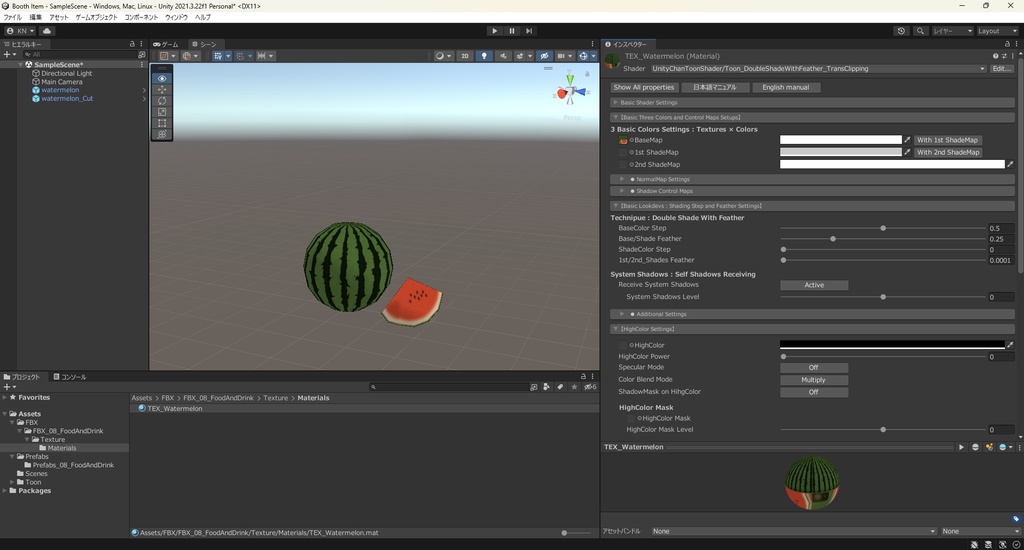The width and height of the screenshot is (1024, 550).
Task: Switch to the シーン tab
Action: point(204,44)
